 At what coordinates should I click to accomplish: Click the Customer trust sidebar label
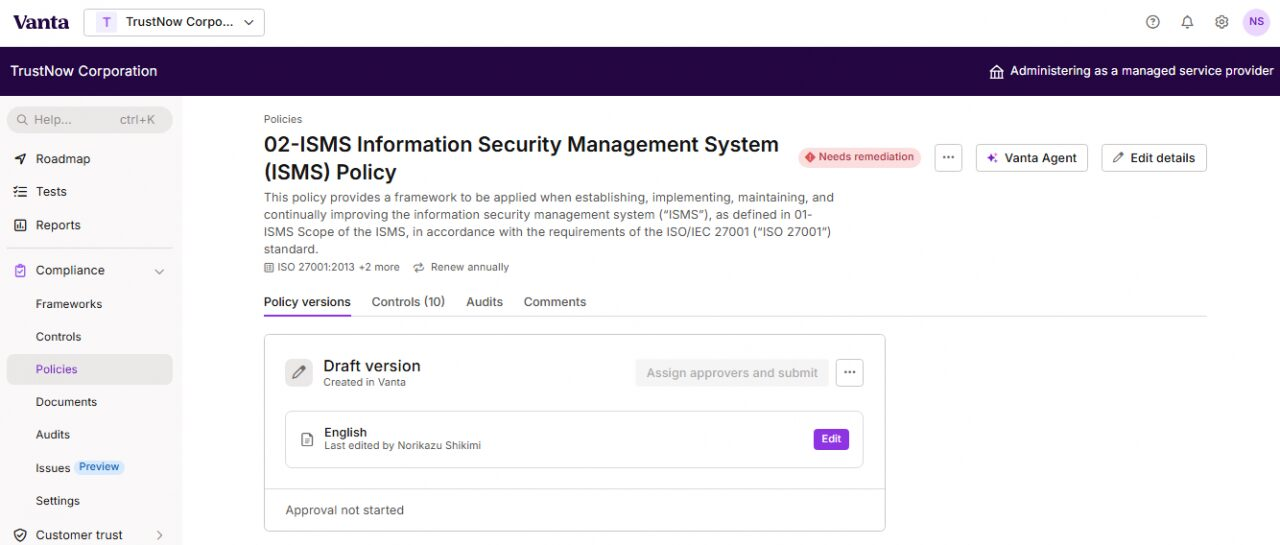click(79, 535)
